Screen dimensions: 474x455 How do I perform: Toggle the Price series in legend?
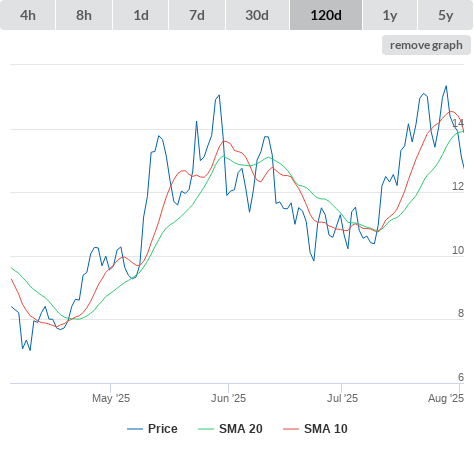(162, 429)
